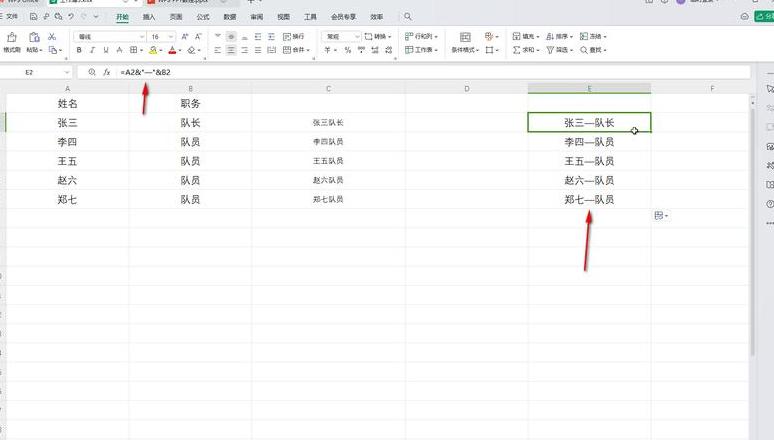Apply percent style format

(348, 50)
